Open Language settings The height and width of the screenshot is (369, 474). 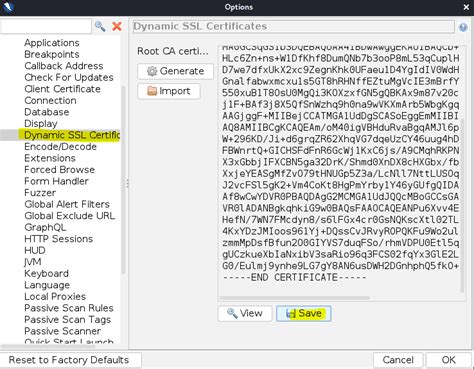point(47,285)
